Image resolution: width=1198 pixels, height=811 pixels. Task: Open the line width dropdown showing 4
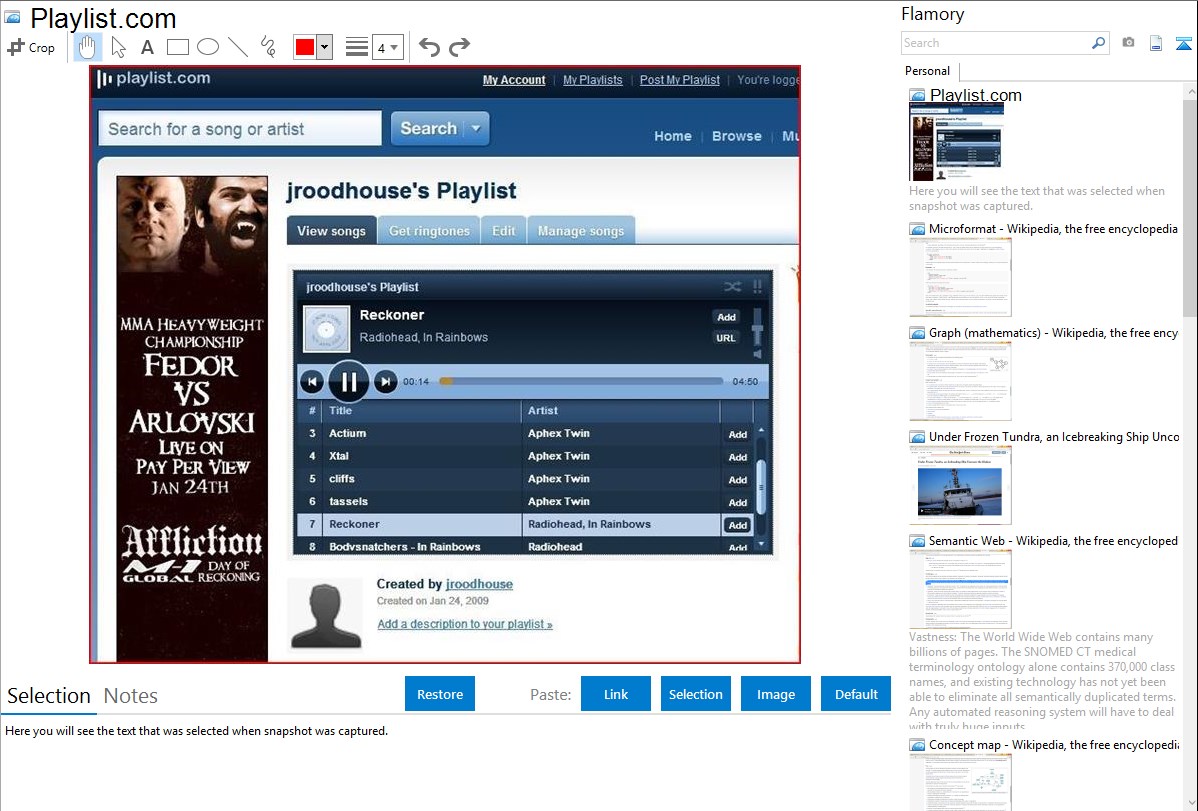(x=387, y=47)
